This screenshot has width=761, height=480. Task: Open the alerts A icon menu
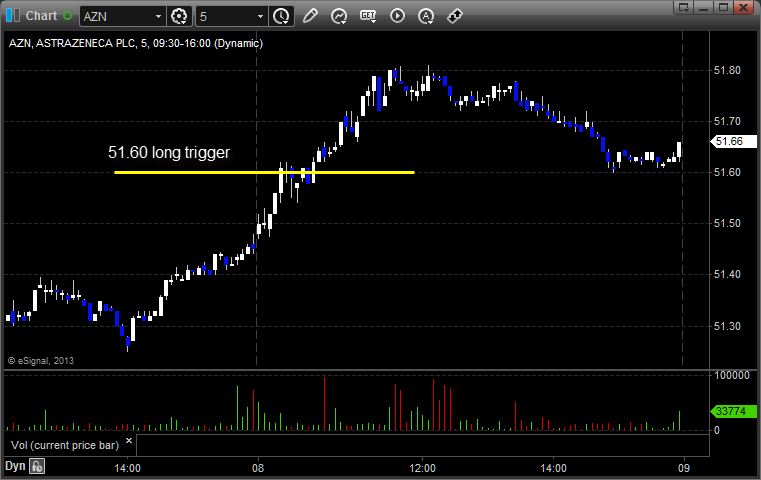coord(426,16)
